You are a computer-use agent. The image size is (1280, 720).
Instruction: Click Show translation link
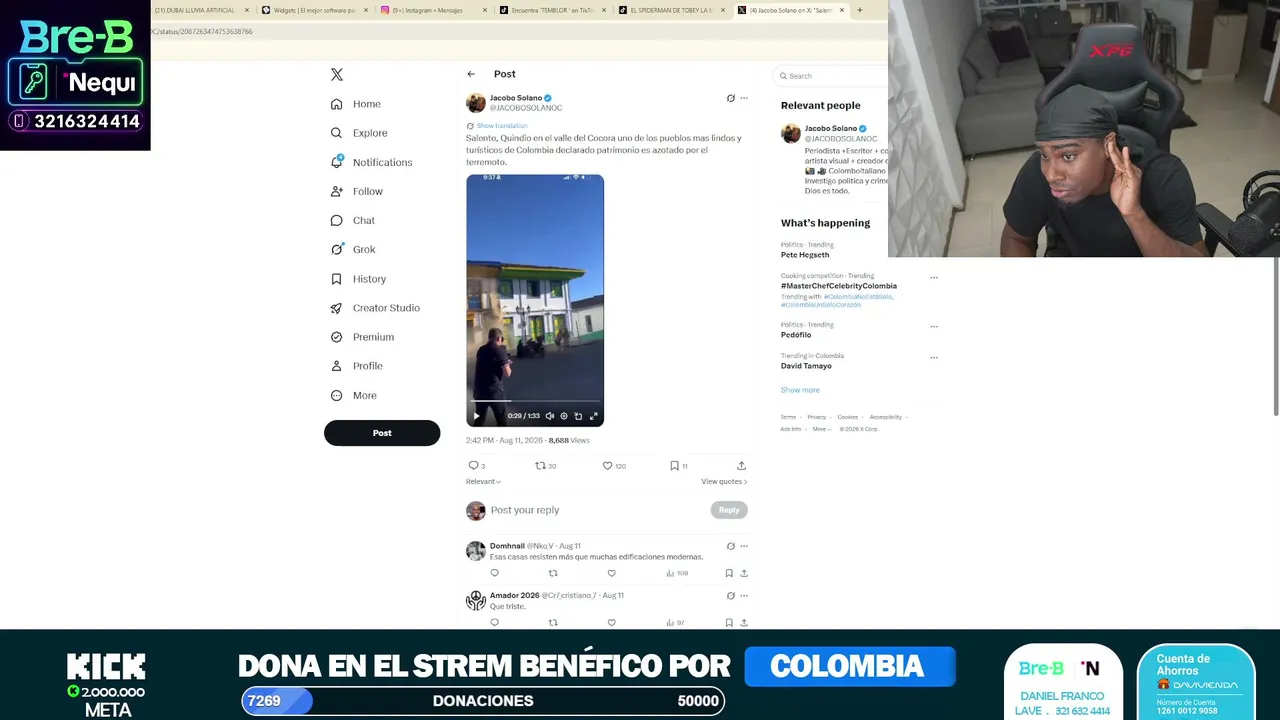[x=501, y=126]
